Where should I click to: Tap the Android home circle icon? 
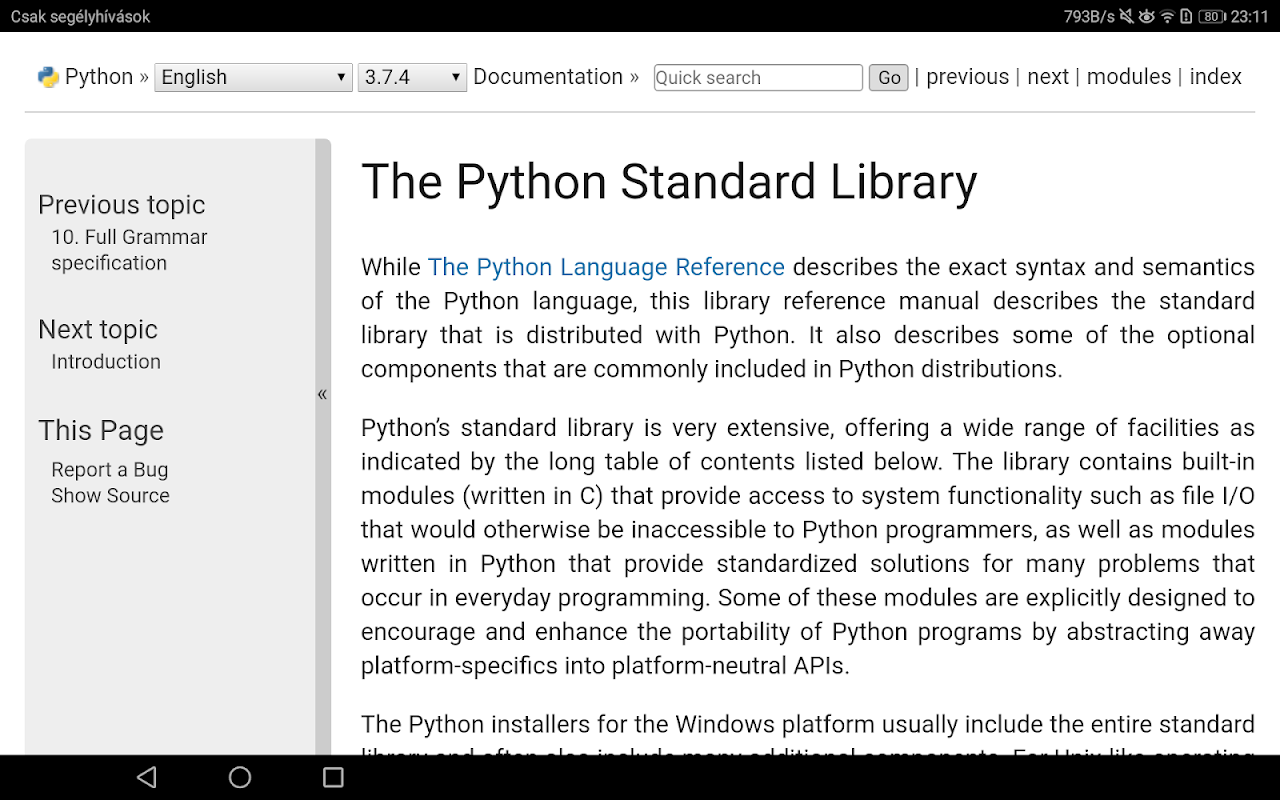click(x=240, y=777)
